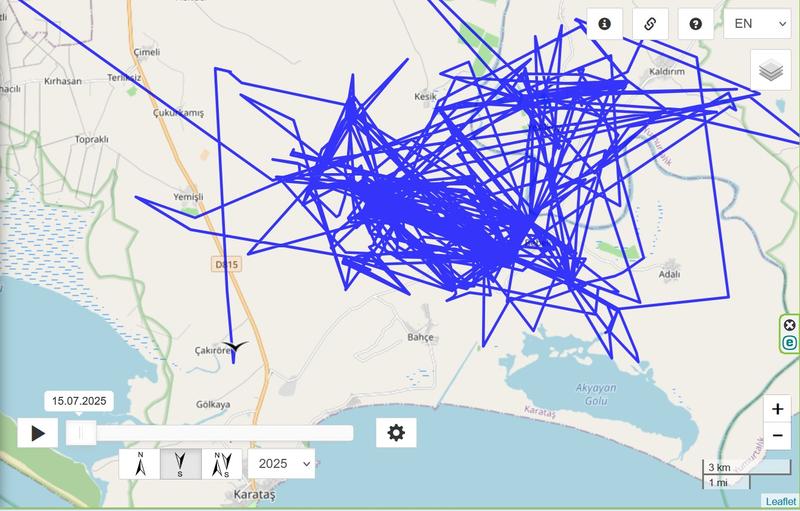This screenshot has width=800, height=511.
Task: Open the info panel icon
Action: pyautogui.click(x=605, y=24)
